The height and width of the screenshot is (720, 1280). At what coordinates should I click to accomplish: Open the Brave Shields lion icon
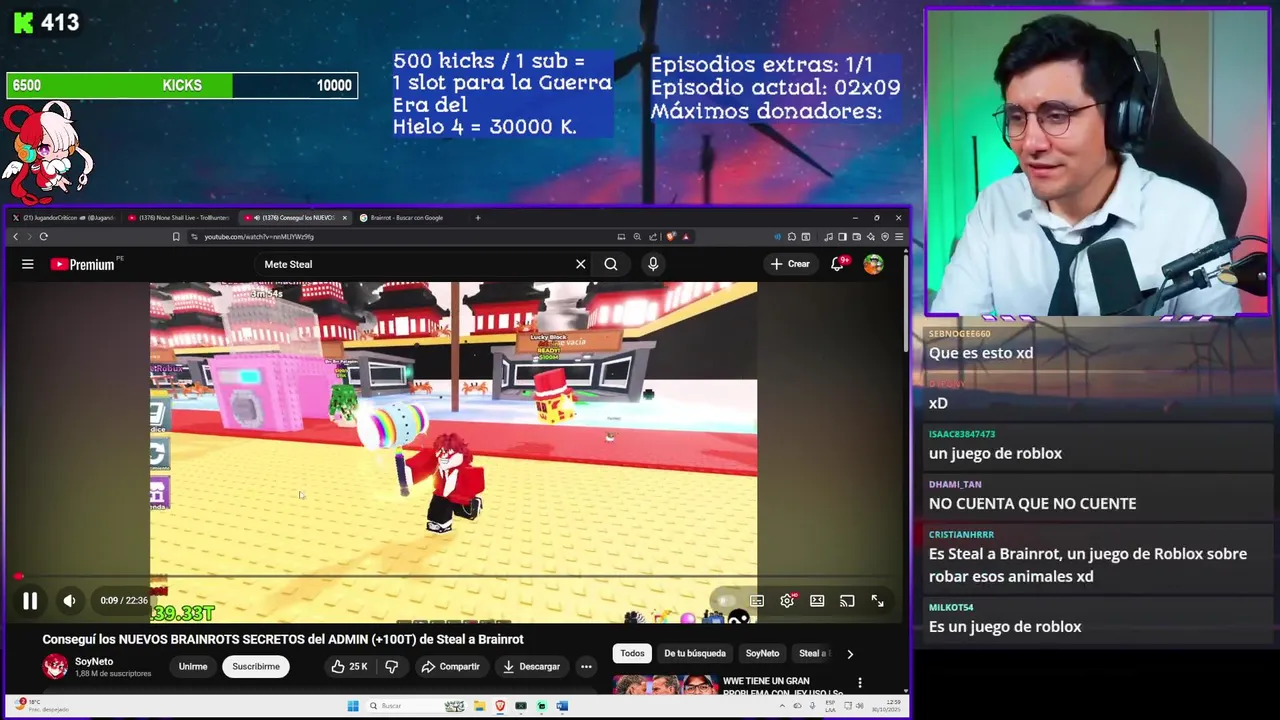(671, 237)
